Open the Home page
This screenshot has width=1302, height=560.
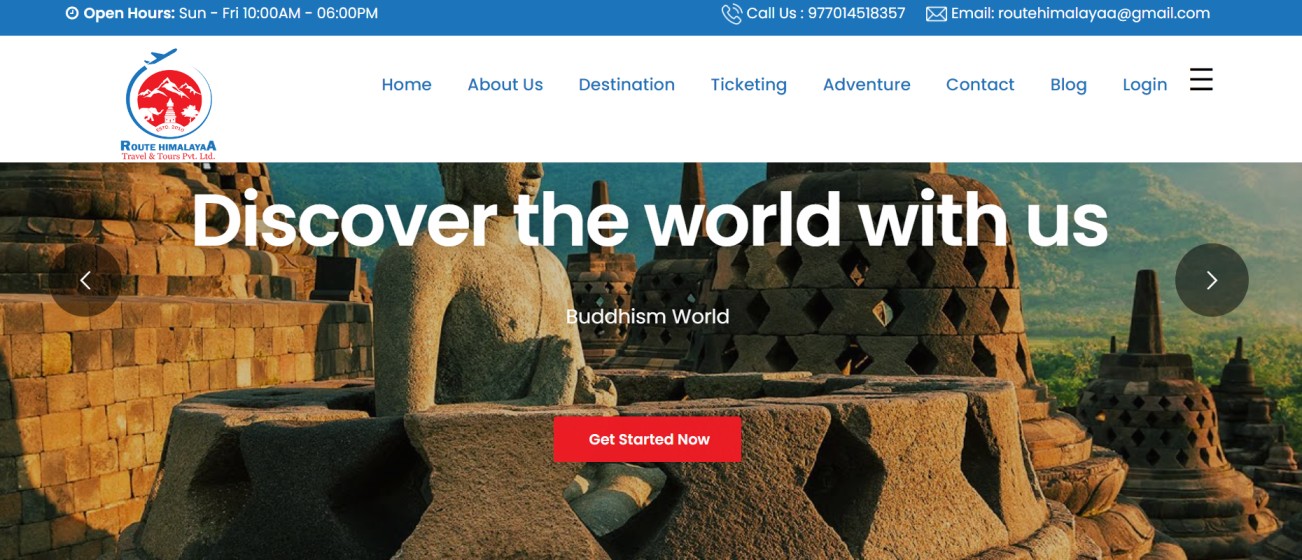[x=406, y=85]
